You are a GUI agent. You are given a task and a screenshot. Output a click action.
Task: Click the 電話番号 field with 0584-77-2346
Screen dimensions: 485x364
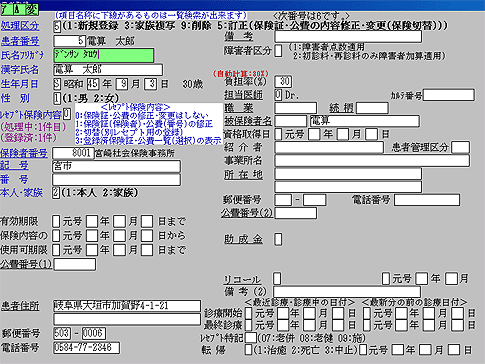point(86,348)
